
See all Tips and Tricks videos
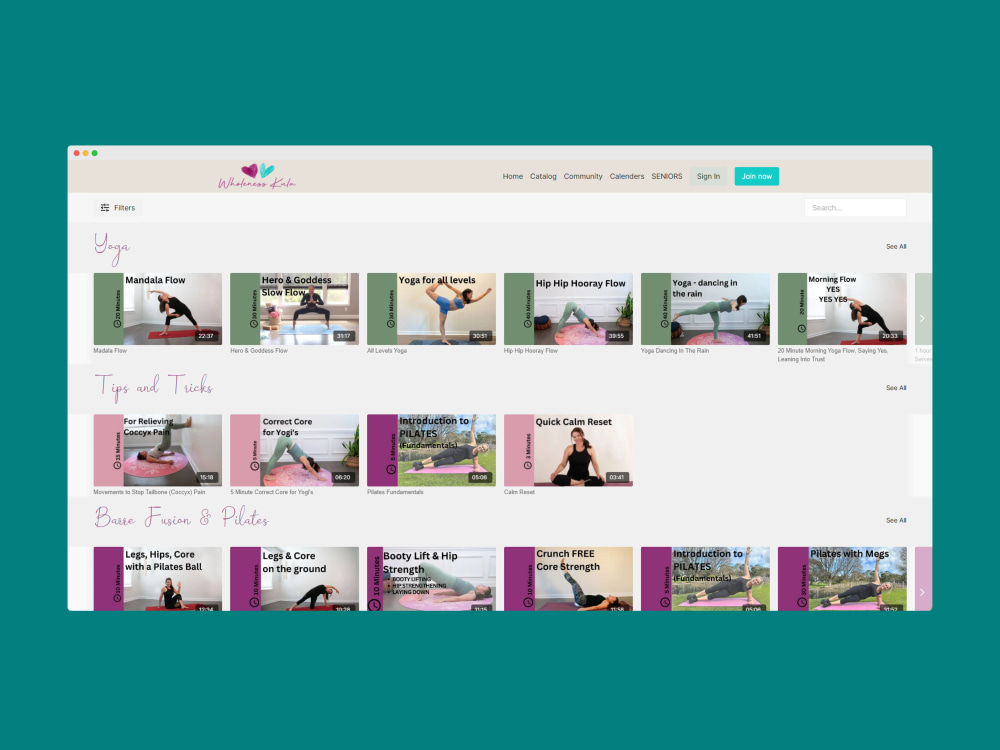(x=895, y=388)
